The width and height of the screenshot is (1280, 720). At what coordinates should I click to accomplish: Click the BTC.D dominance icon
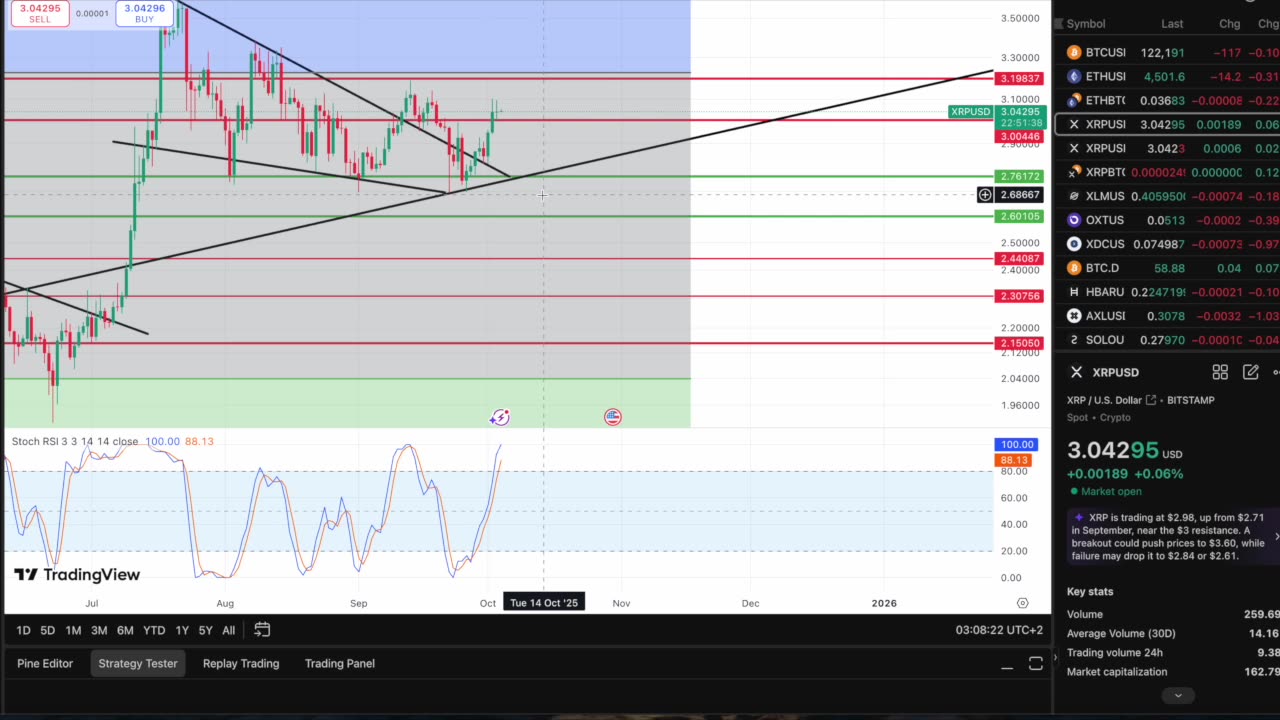coord(1074,268)
